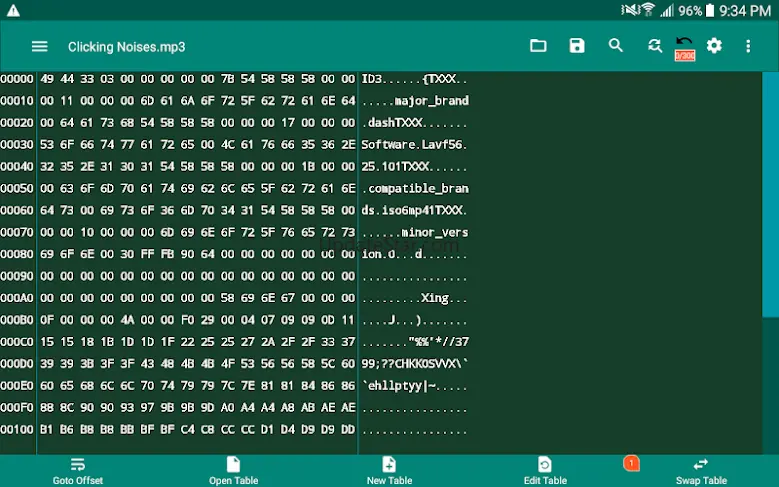Select offset row 000A0
The width and height of the screenshot is (779, 487).
click(17, 298)
